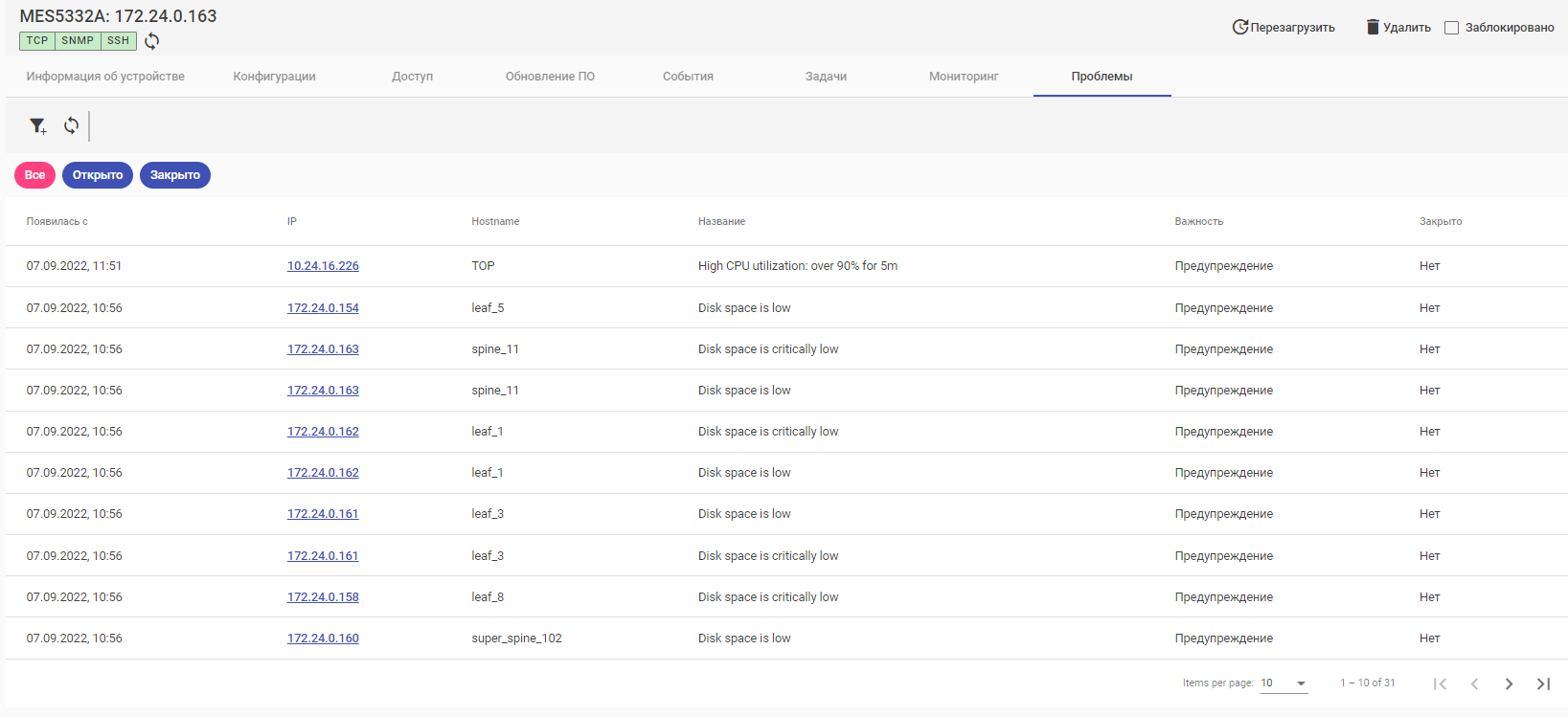Open IP link 10.24.16.226
1568x717 pixels.
tap(323, 266)
